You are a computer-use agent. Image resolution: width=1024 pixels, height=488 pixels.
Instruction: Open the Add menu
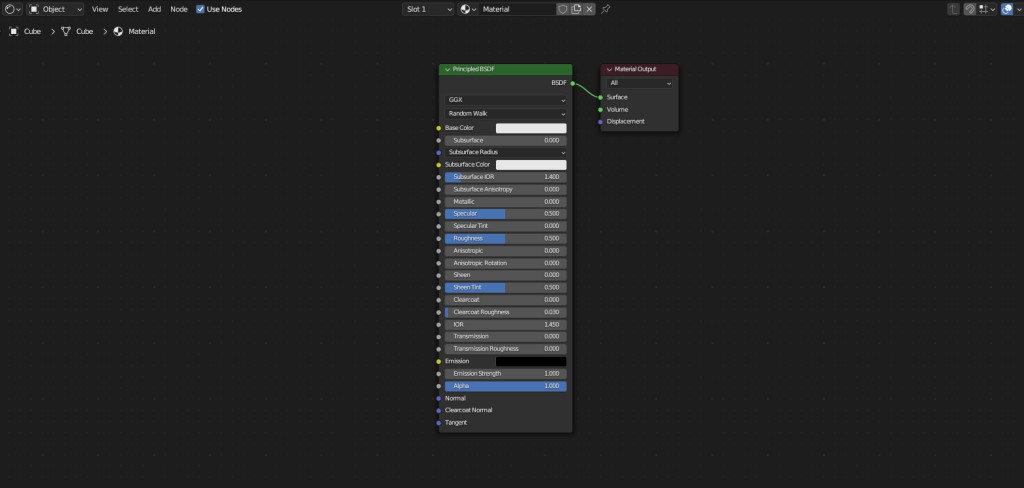[x=154, y=9]
